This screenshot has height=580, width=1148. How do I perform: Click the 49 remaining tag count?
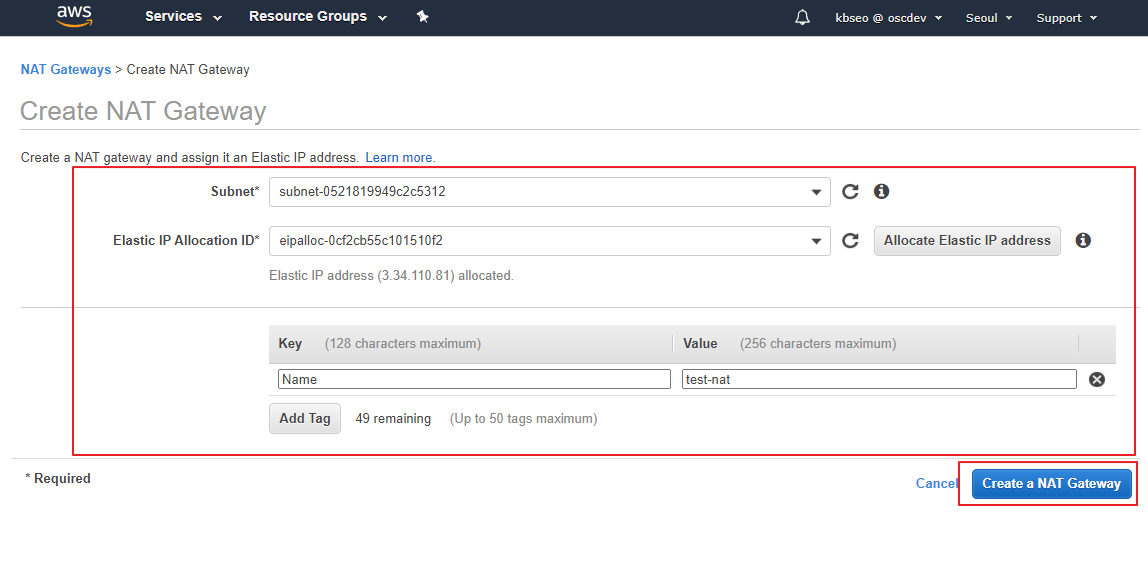click(393, 419)
